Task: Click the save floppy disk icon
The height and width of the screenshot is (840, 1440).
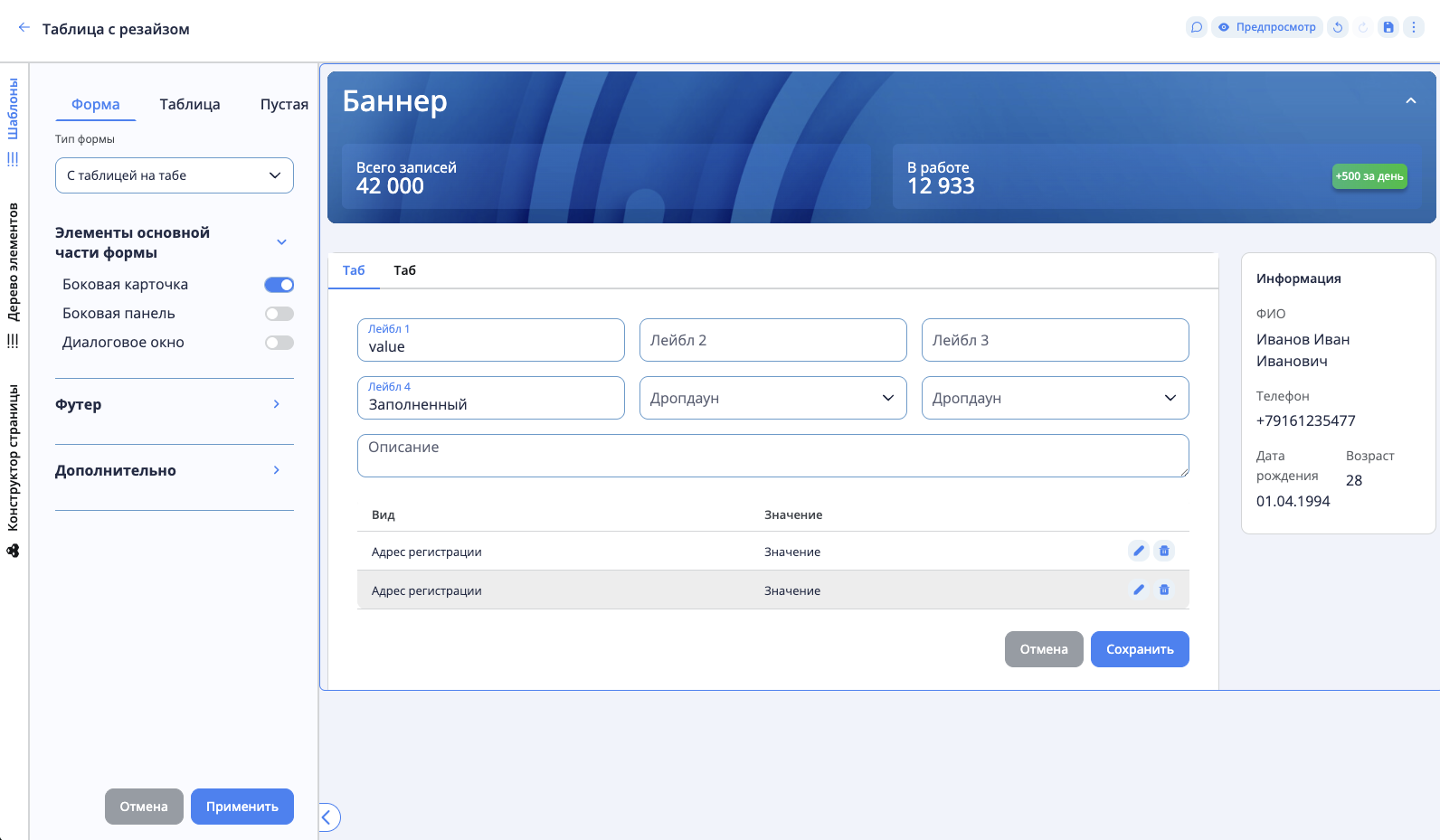Action: click(1388, 27)
